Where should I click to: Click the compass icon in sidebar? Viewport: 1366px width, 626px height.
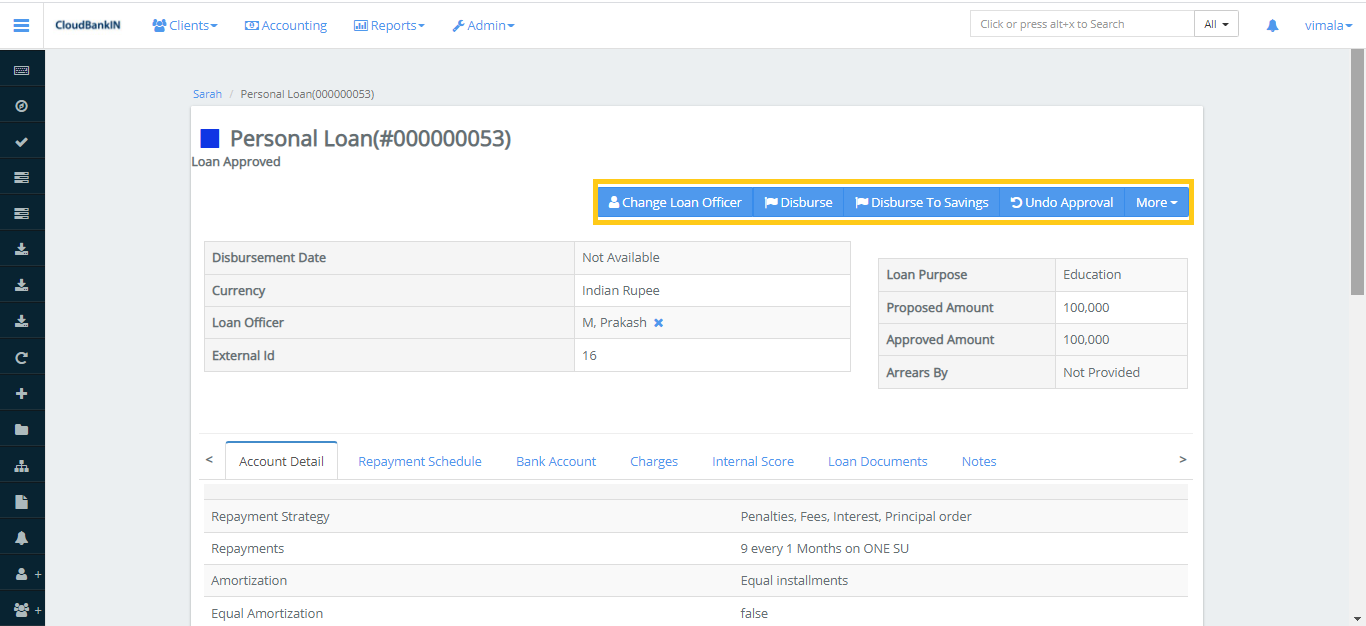pos(21,106)
